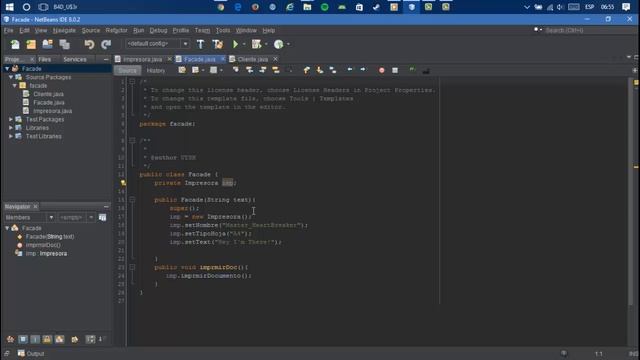Run the project with green play icon
Screen dimensions: 640x360
235,44
